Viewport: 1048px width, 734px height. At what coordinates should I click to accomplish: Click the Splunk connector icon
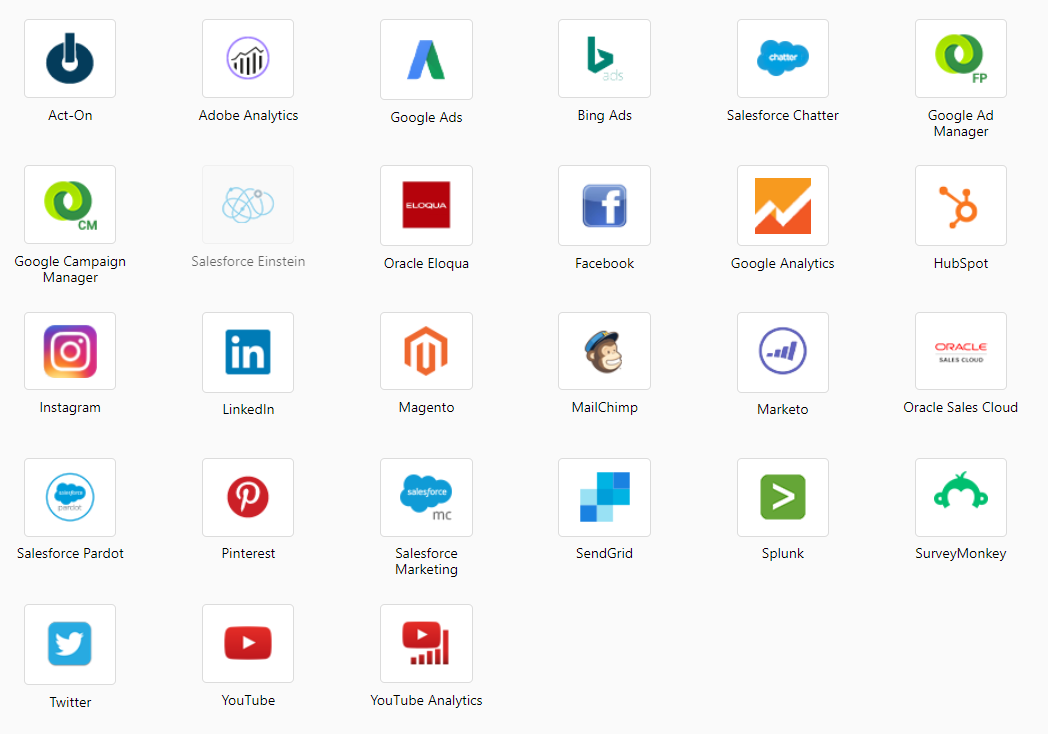(783, 497)
